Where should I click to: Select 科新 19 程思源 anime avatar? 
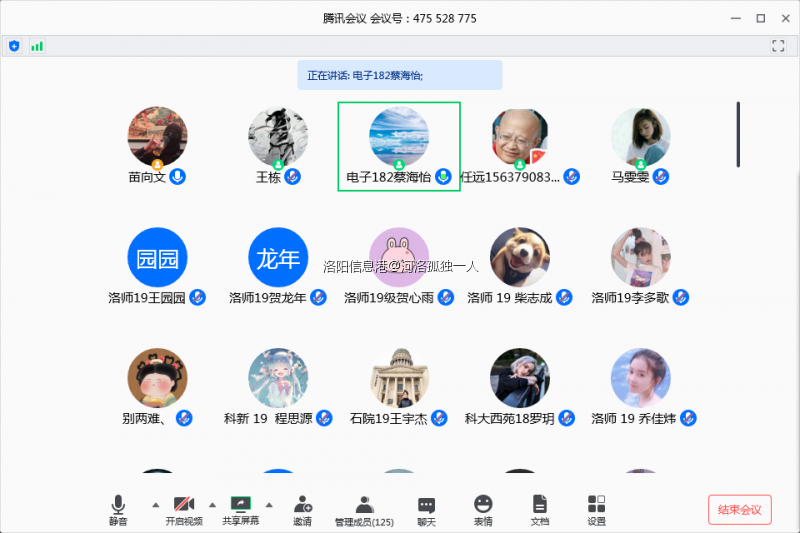point(278,378)
